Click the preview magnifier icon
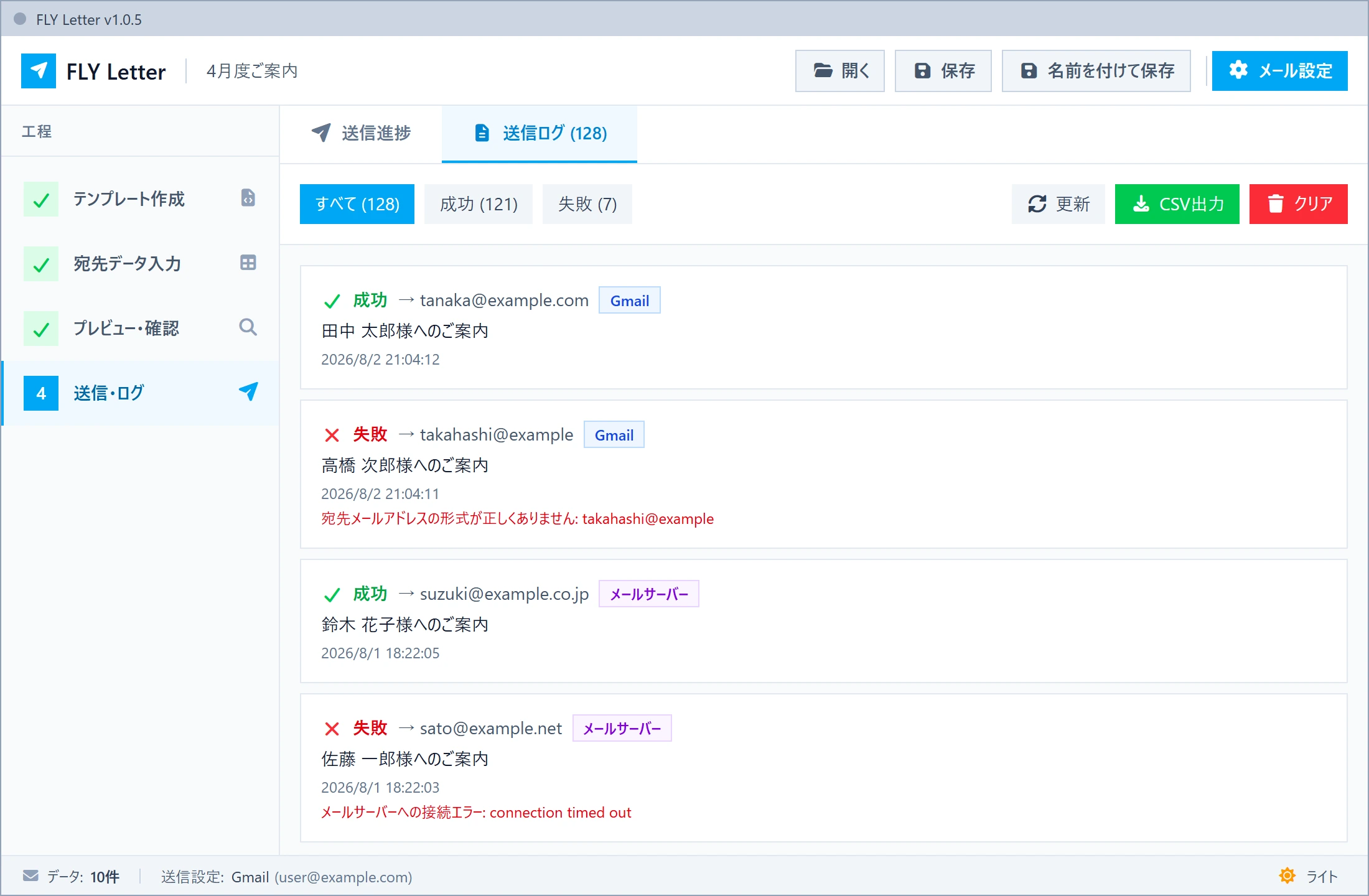Screen dimensions: 1369x896 click(248, 327)
